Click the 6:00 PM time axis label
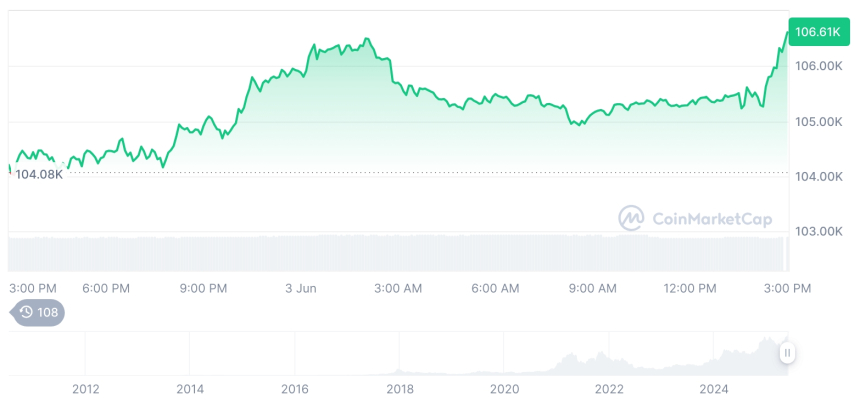Screen dimensions: 860x401 coord(106,288)
